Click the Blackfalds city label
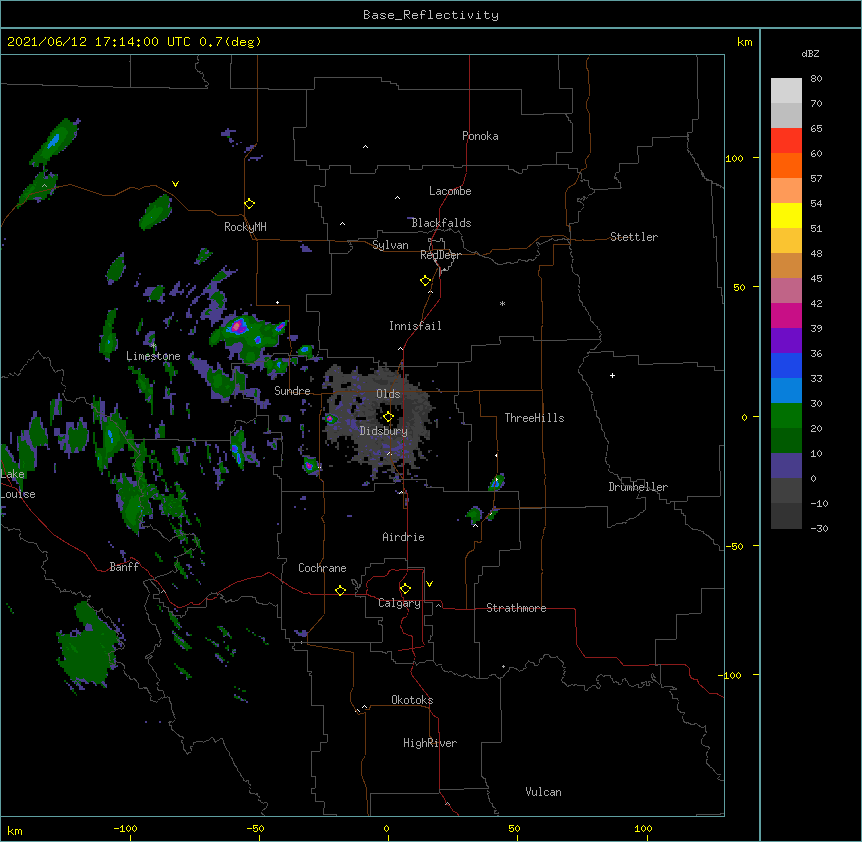This screenshot has height=842, width=862. click(x=441, y=223)
